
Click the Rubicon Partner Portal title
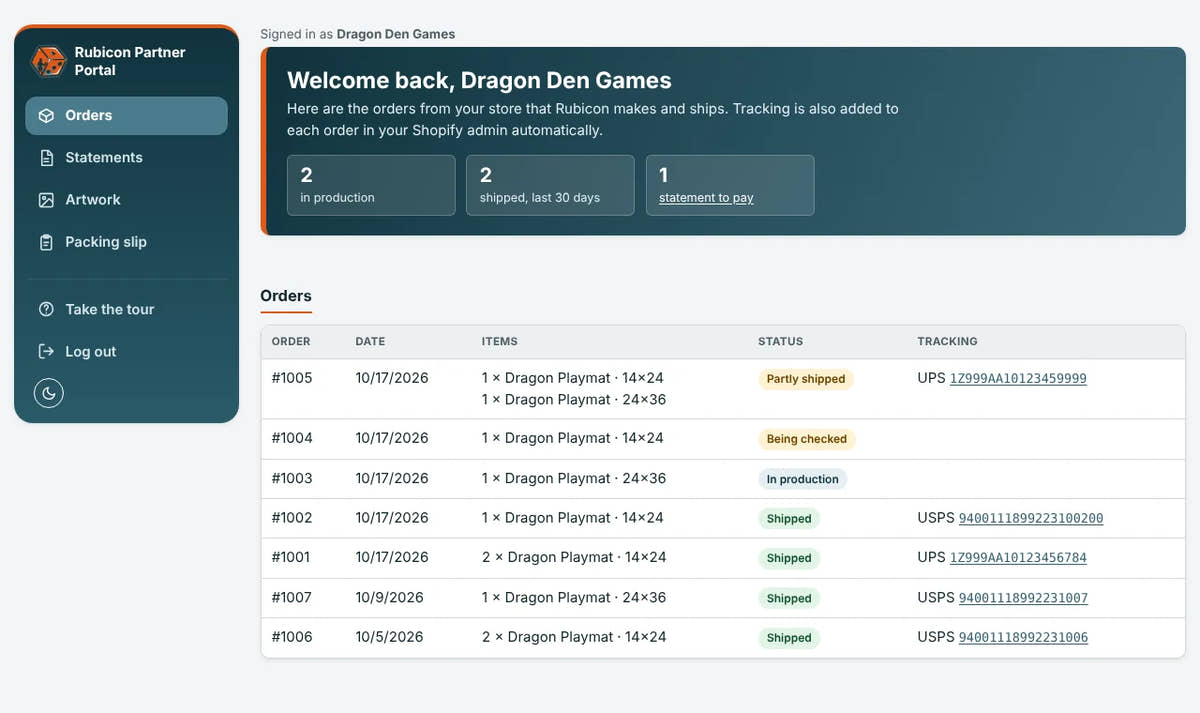pos(130,61)
